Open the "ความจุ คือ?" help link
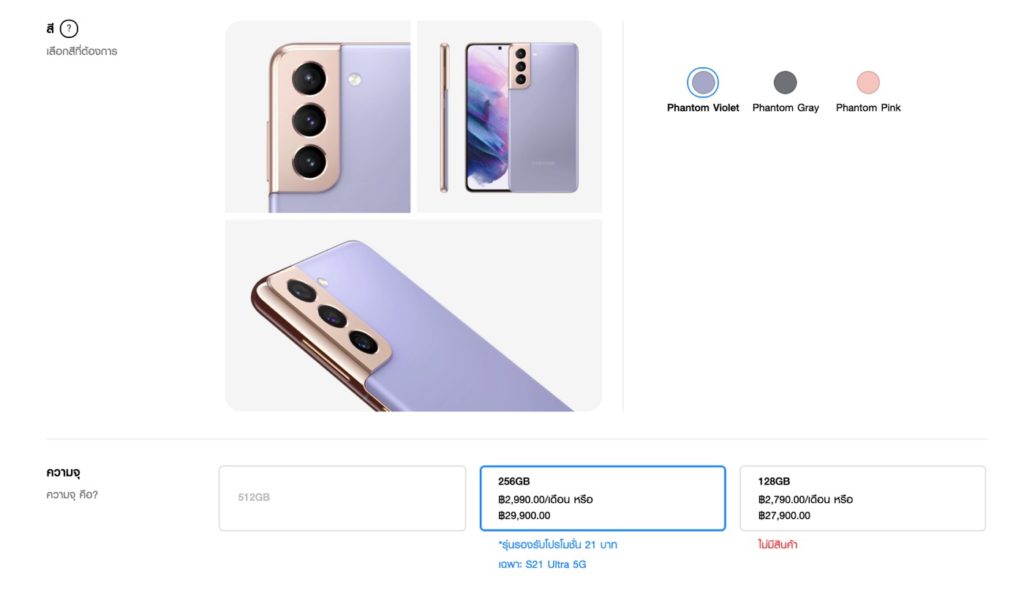Viewport: 1024px width, 590px height. click(72, 494)
